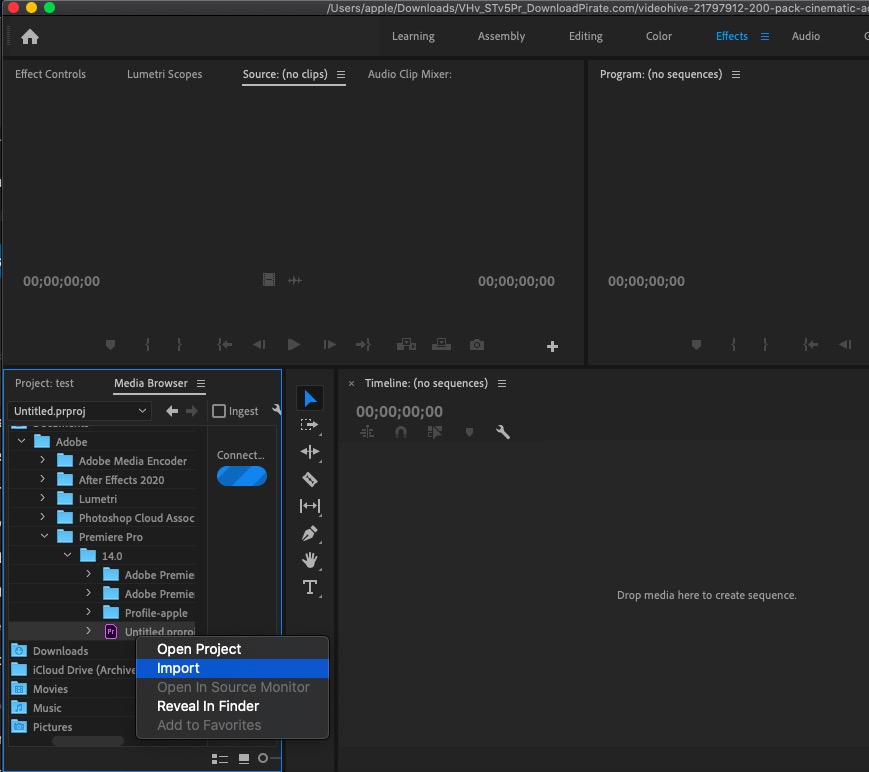Choose the Track Select Forward tool
This screenshot has width=869, height=772.
pyautogui.click(x=310, y=426)
